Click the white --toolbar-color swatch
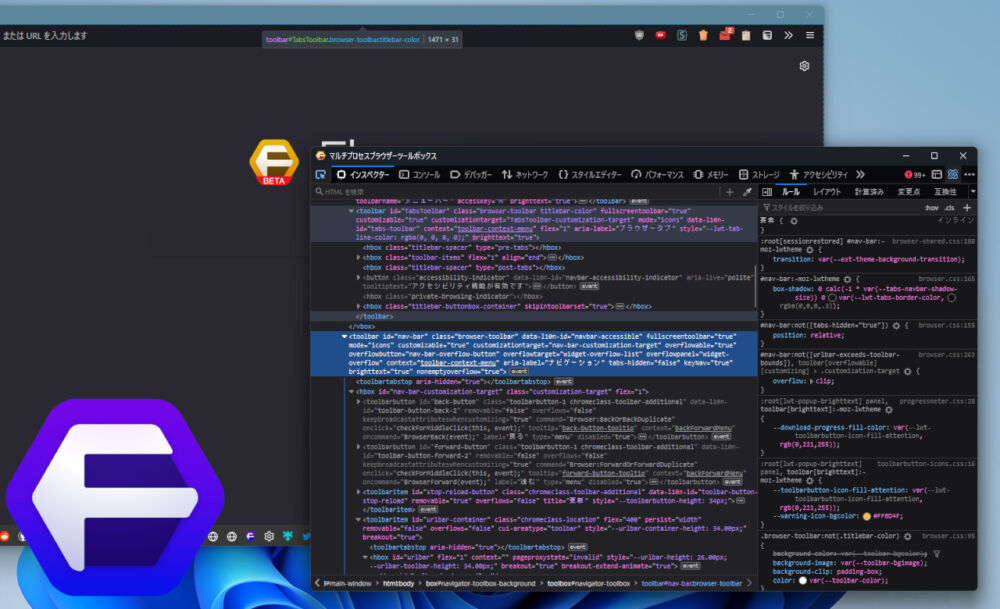 803,580
